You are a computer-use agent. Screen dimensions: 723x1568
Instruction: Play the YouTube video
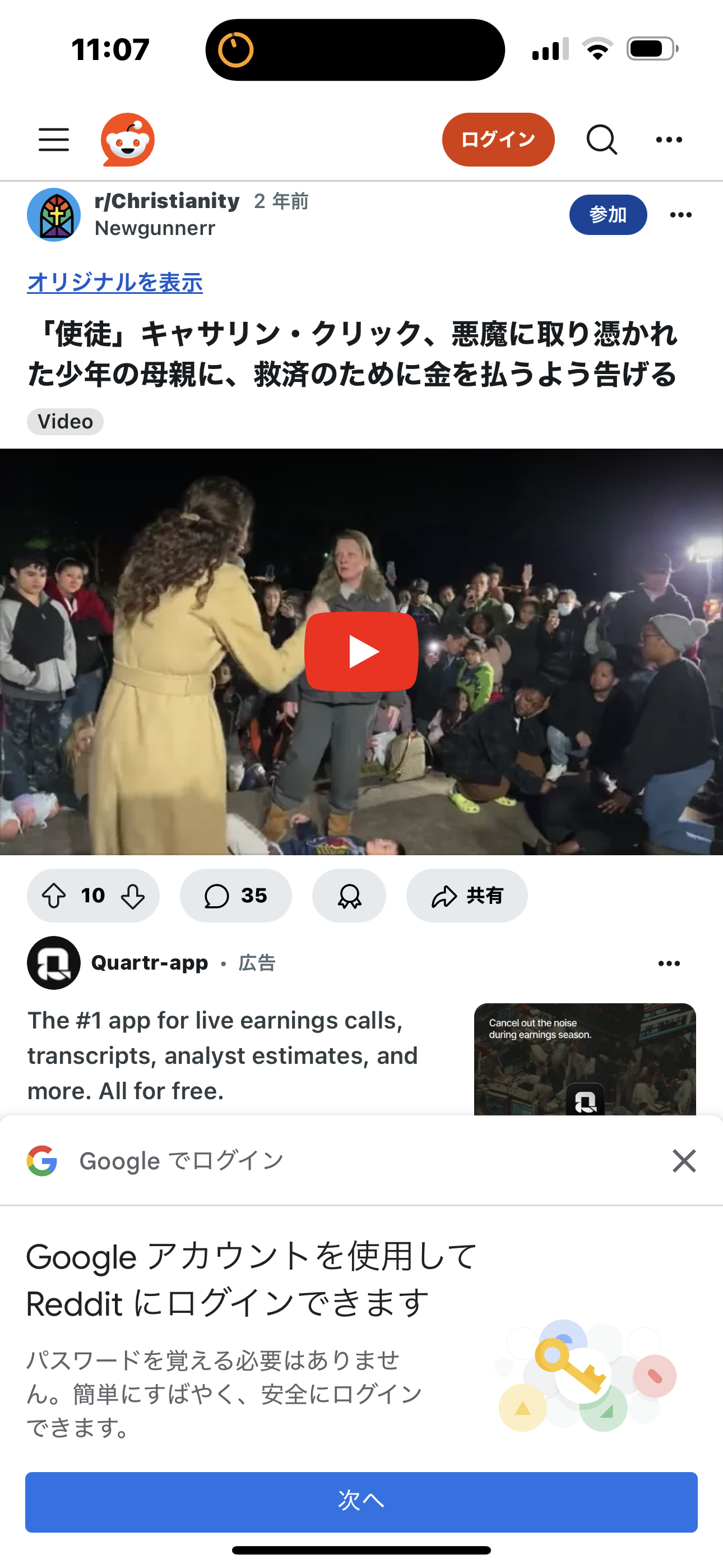(361, 651)
